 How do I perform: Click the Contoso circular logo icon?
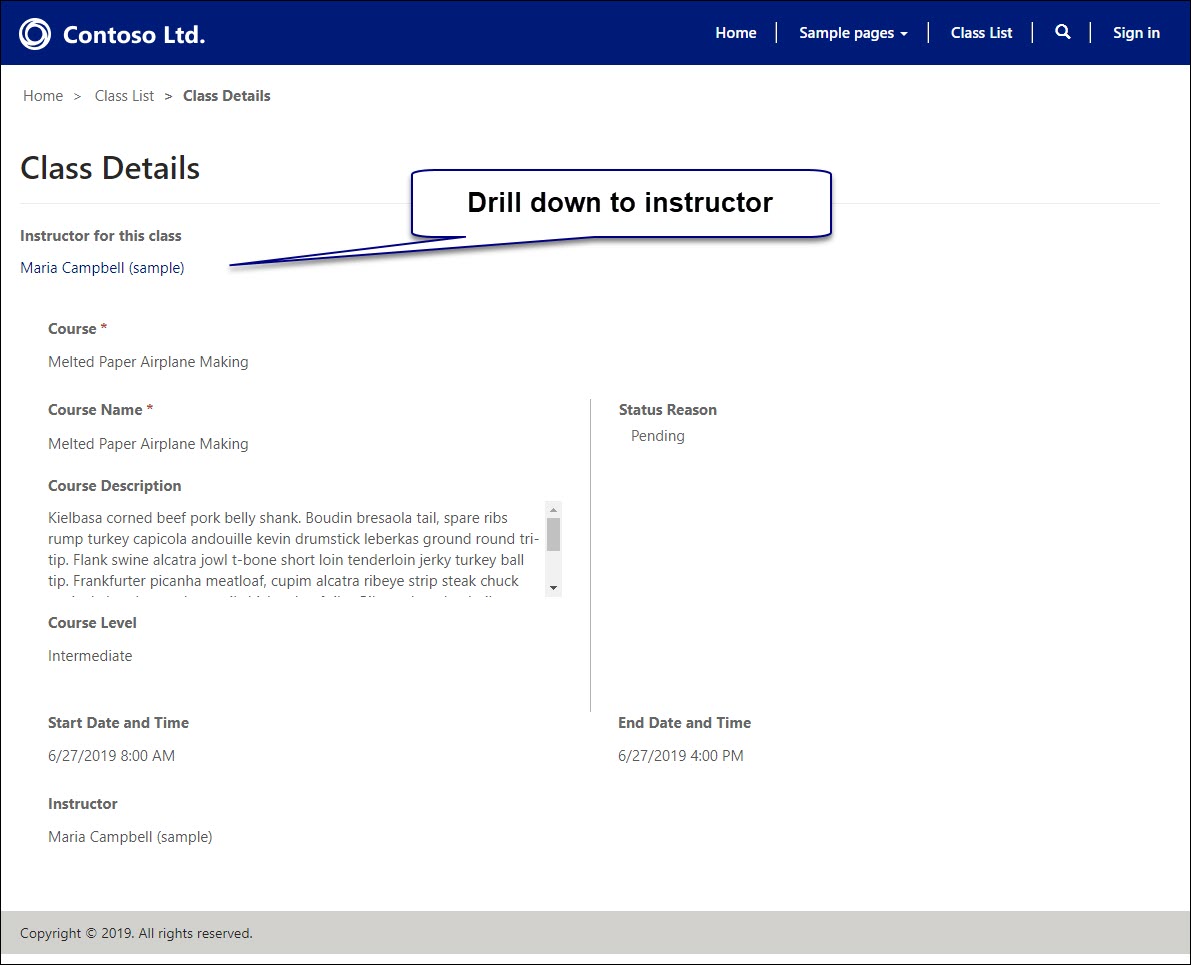pos(35,34)
